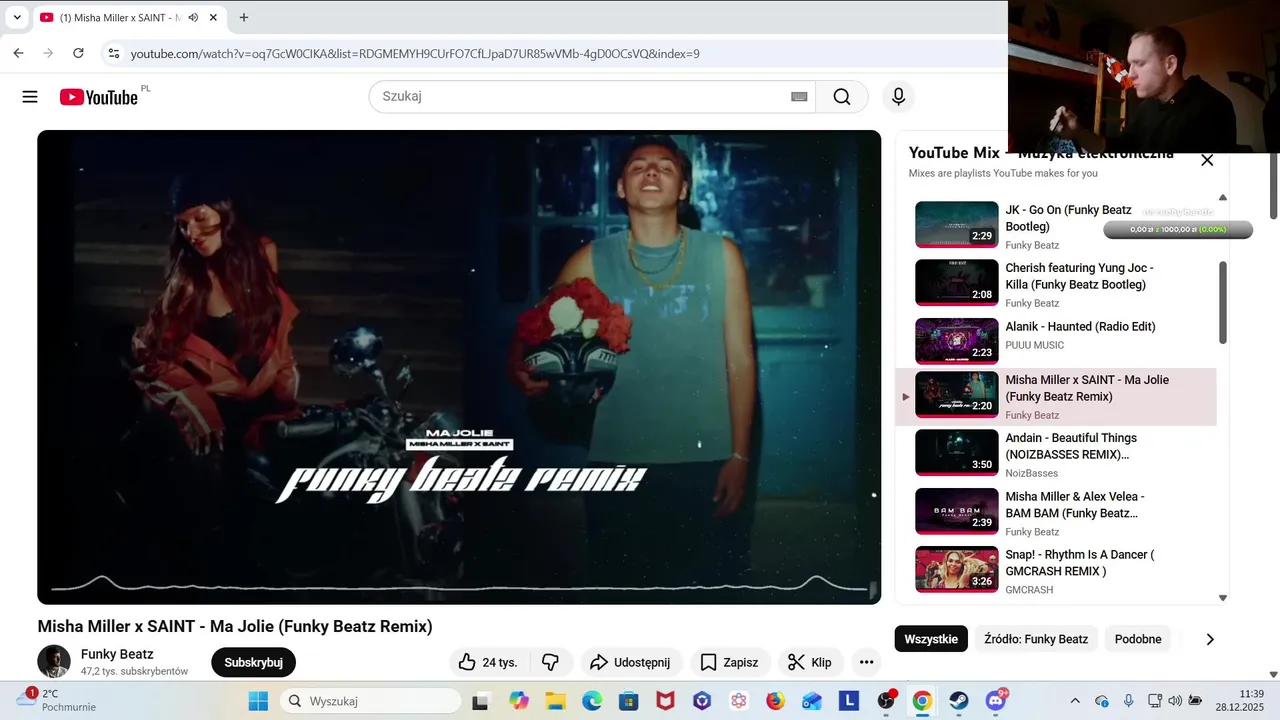This screenshot has height=720, width=1280.
Task: Open PUUU MUSIC channel label
Action: pos(1034,345)
